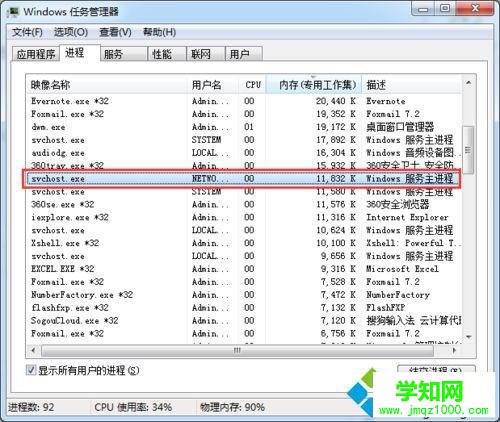Select the 进程 tab
The height and width of the screenshot is (422, 500).
pos(79,53)
